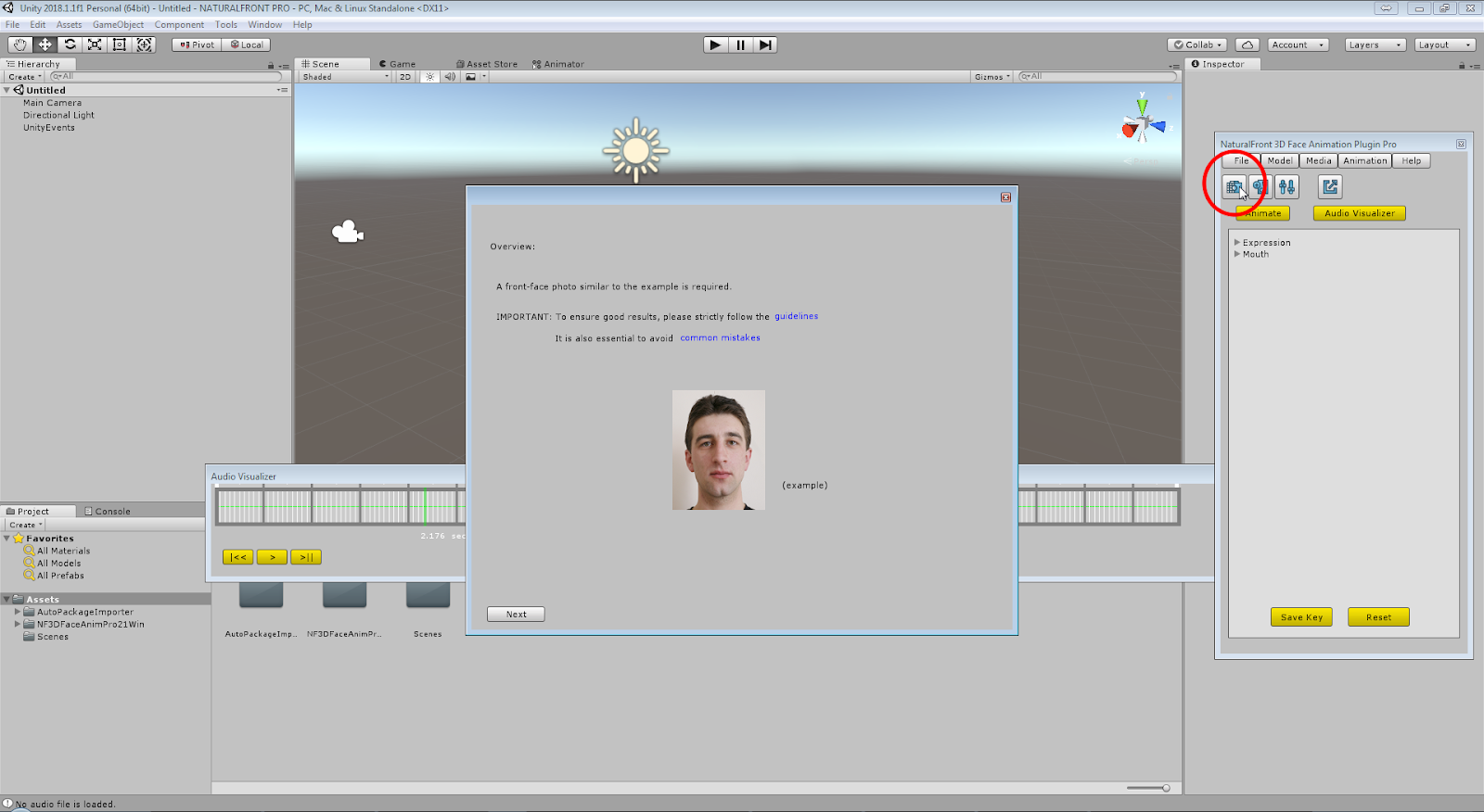Open the plugin Animation menu
The image size is (1484, 812).
pyautogui.click(x=1365, y=160)
